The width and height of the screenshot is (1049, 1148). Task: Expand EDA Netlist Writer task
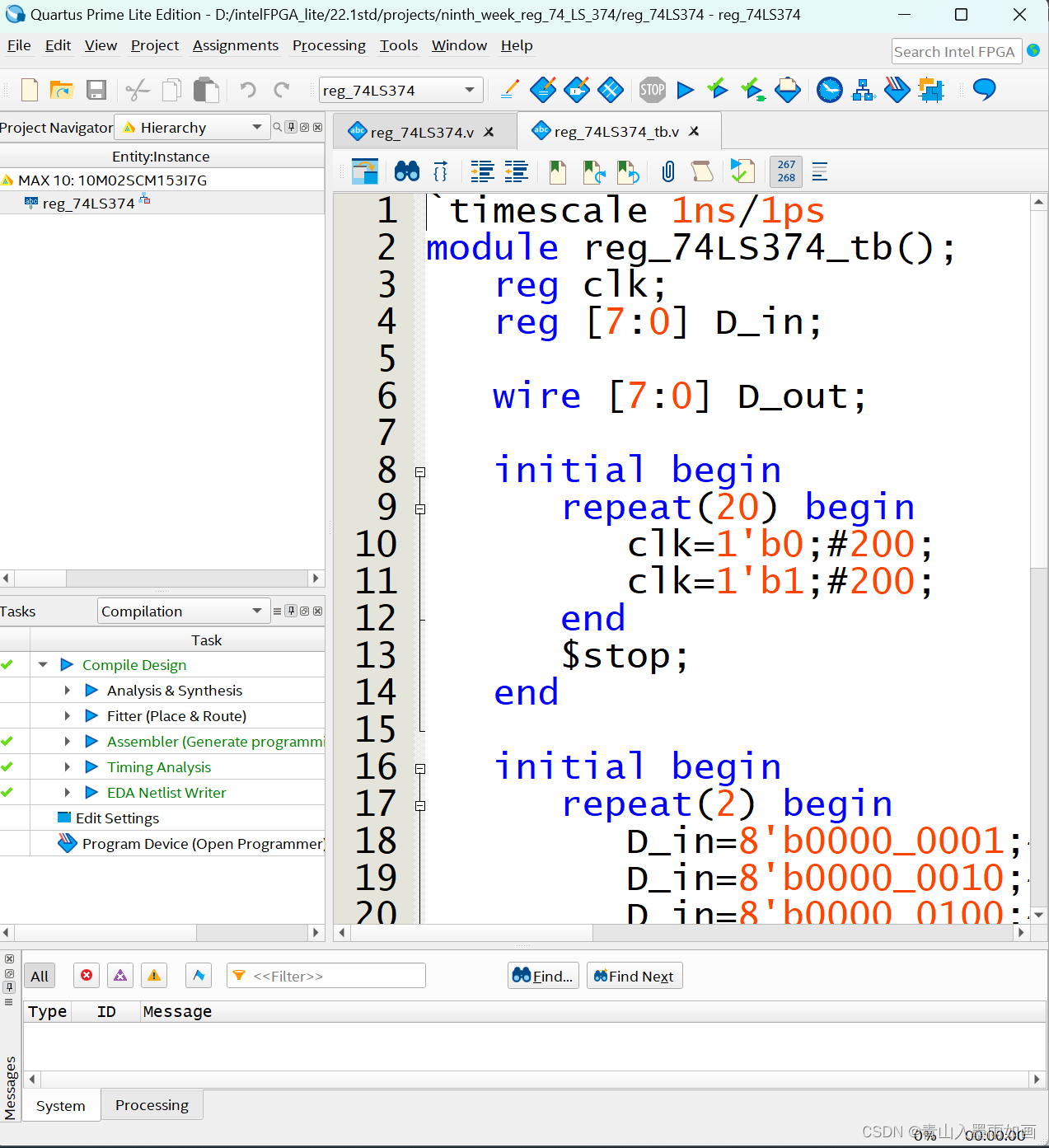click(x=68, y=792)
